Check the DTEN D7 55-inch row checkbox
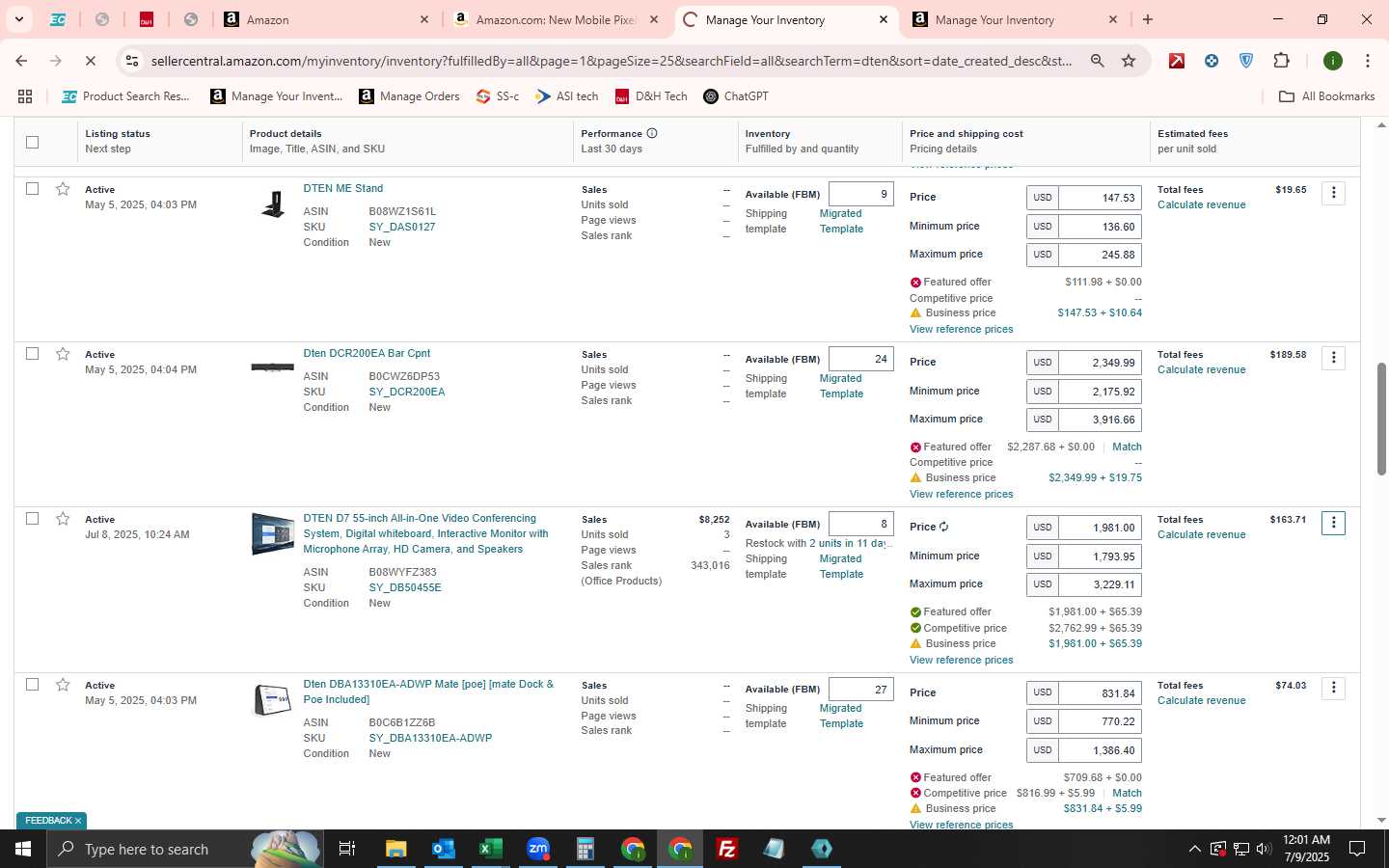The height and width of the screenshot is (868, 1389). click(32, 519)
